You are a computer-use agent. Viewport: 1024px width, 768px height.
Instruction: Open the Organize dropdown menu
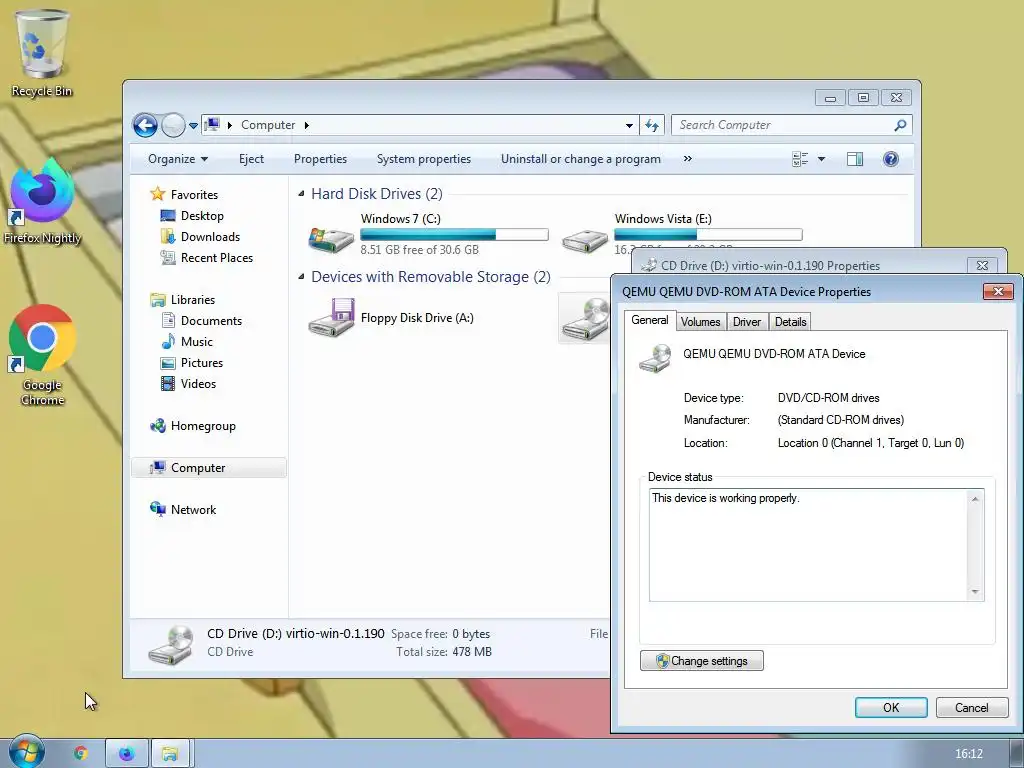pyautogui.click(x=178, y=159)
